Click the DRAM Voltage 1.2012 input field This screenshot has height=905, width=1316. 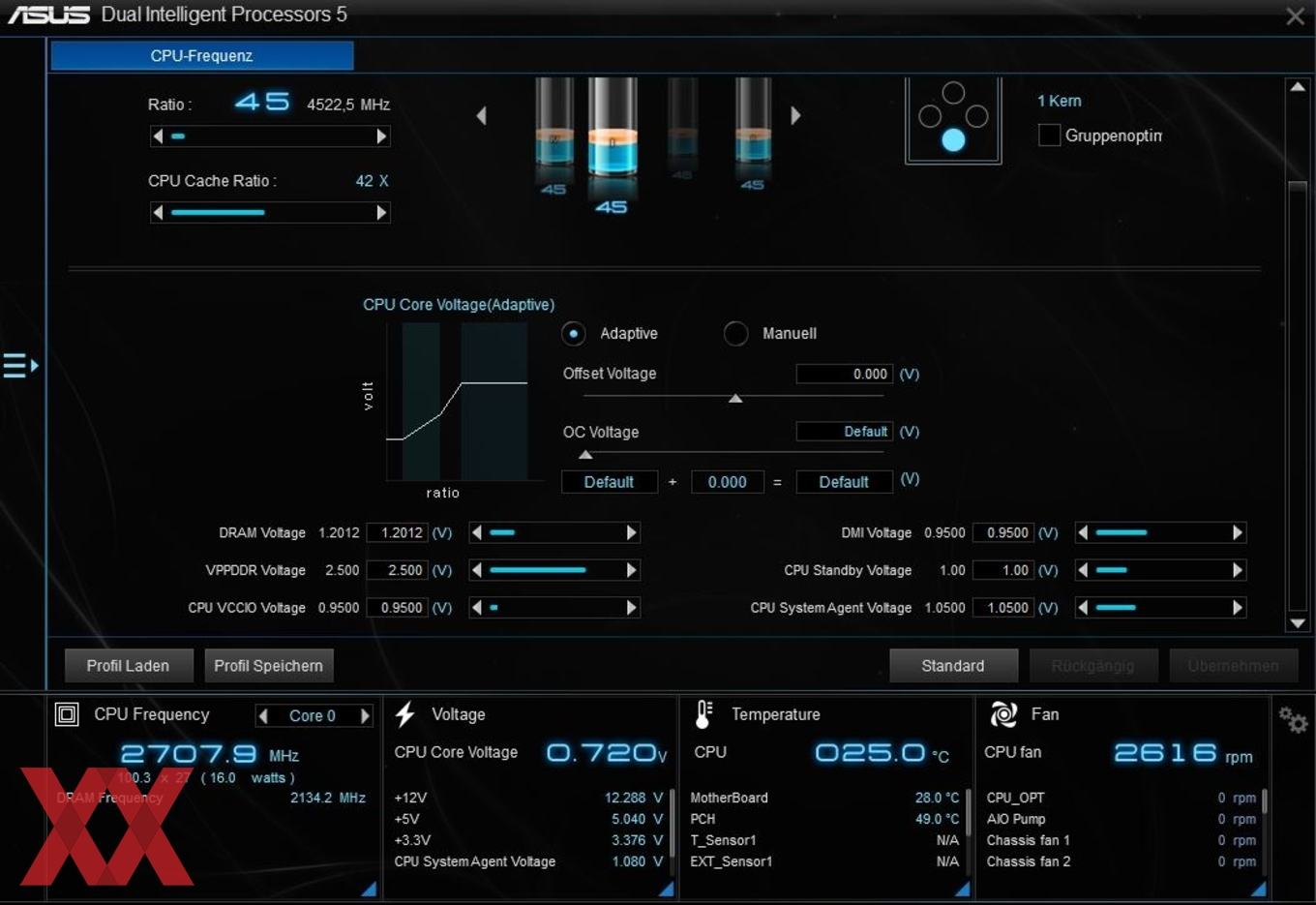click(x=398, y=532)
